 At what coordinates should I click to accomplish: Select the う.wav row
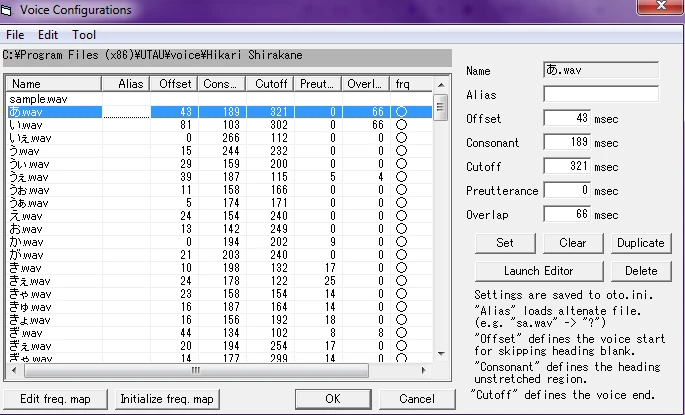click(220, 151)
